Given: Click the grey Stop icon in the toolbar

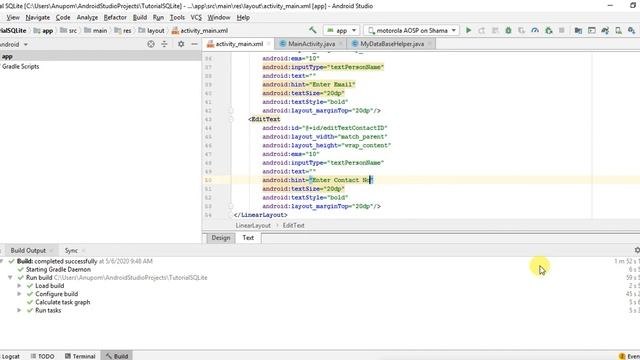Looking at the screenshot, I should click(x=562, y=30).
